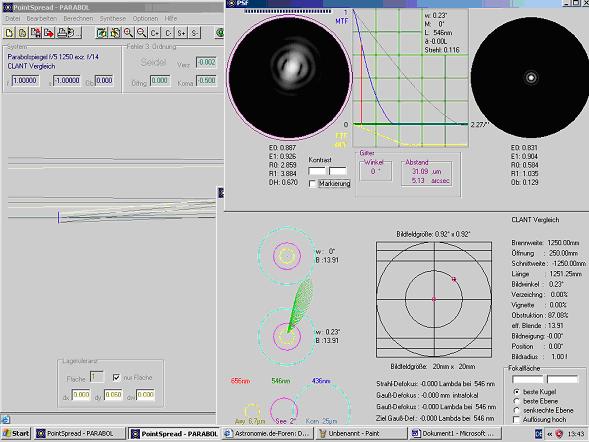The image size is (589, 442).
Task: Click the zoom in magnifier icon
Action: click(128, 33)
